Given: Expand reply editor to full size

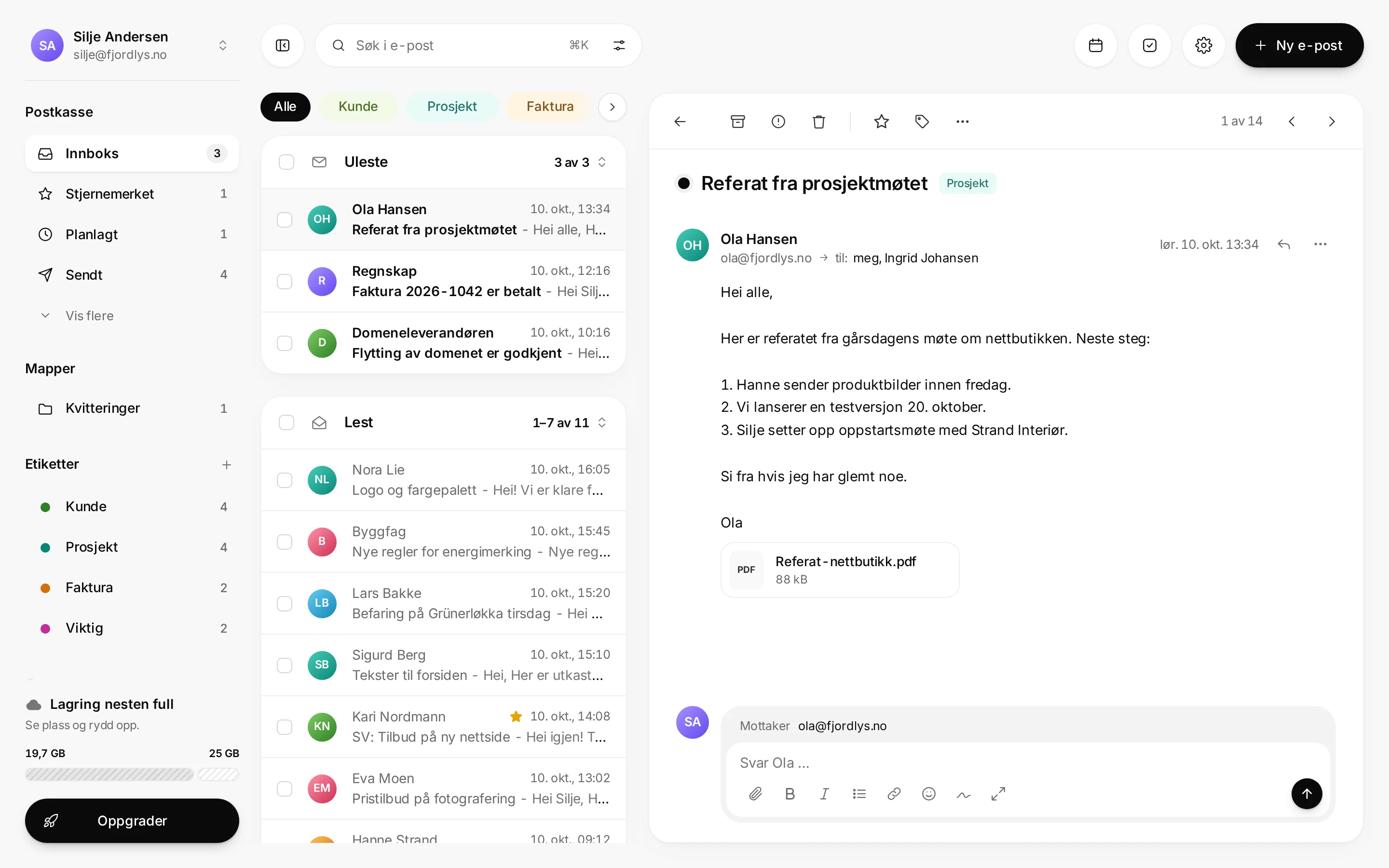Looking at the screenshot, I should [x=998, y=794].
